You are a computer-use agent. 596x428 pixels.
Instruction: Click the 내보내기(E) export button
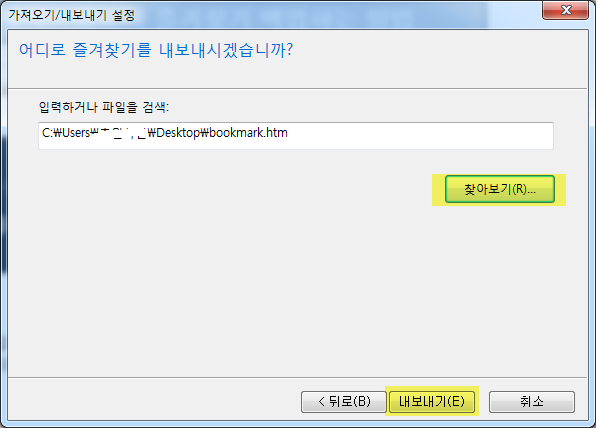[x=432, y=401]
